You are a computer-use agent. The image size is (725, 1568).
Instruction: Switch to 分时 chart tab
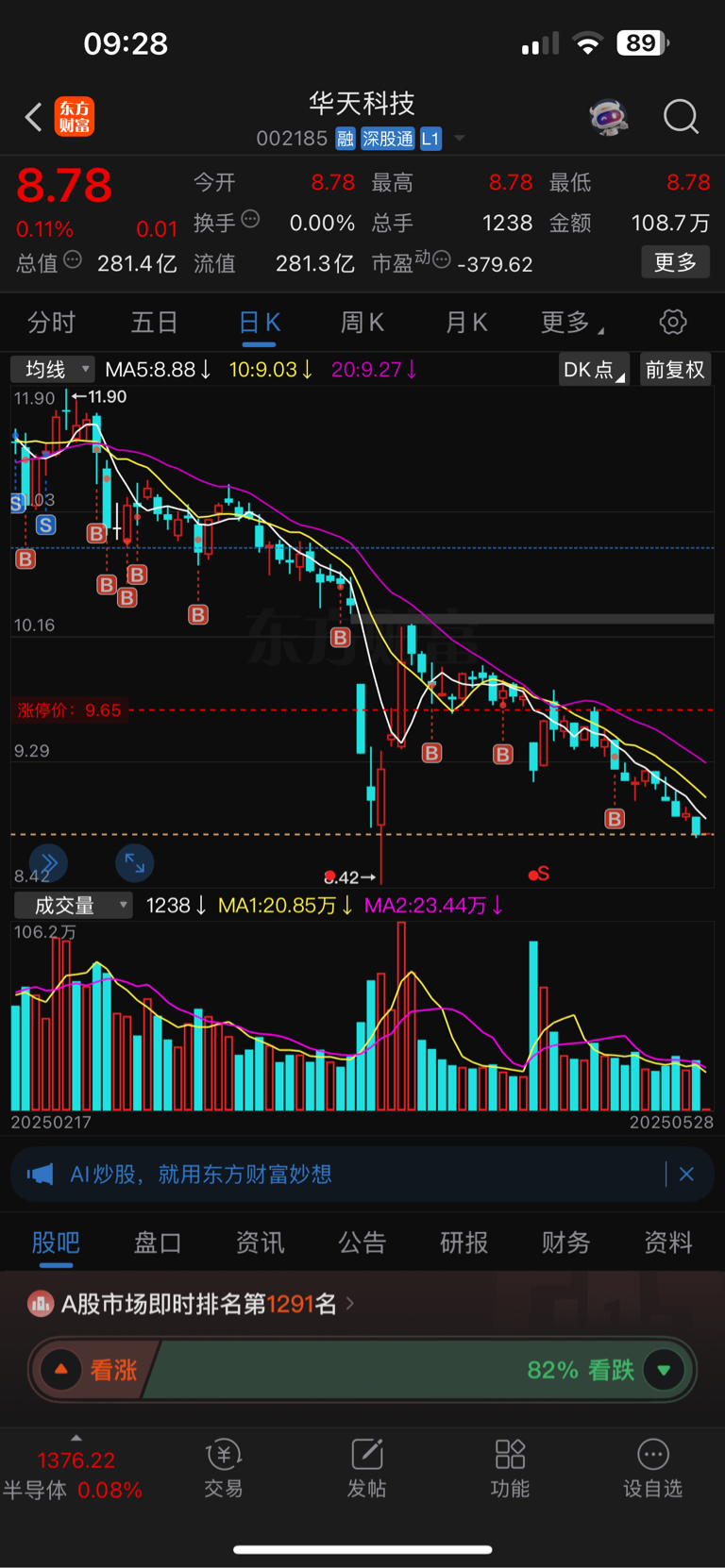tap(52, 323)
